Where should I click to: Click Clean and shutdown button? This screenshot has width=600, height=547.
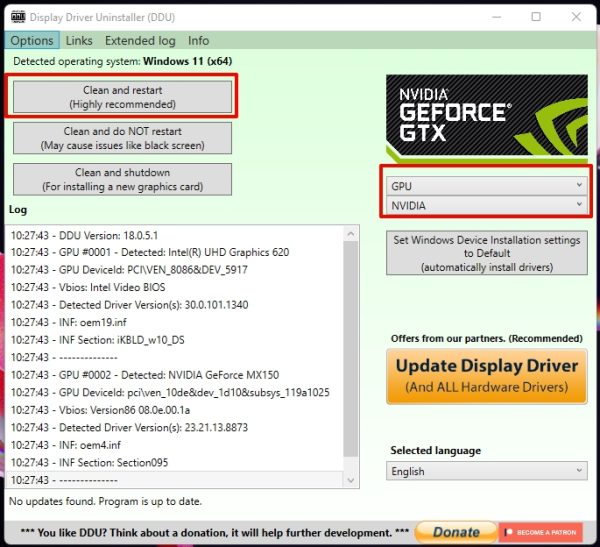coord(122,180)
